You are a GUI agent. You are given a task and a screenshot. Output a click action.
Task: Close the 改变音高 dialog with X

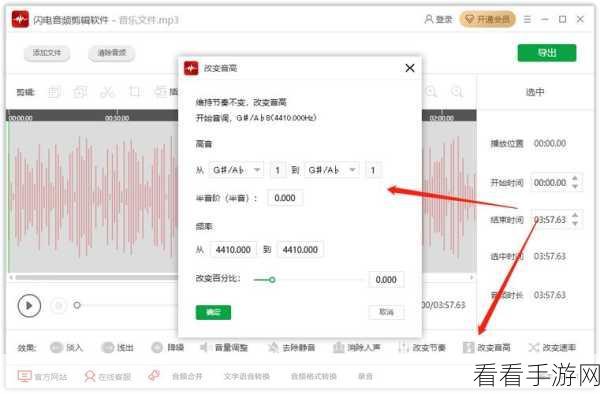[410, 68]
